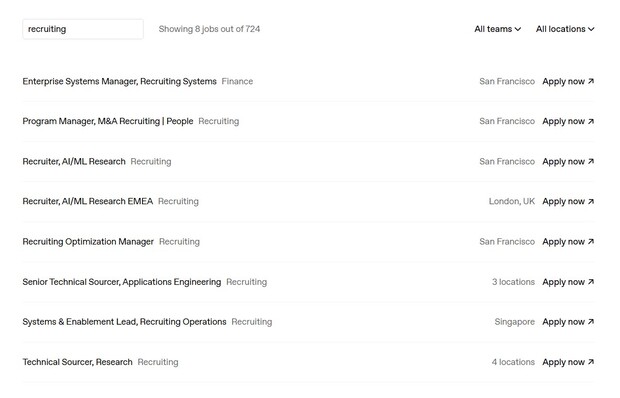Screen dimensions: 620x398
Task: Click the '4 locations' text
Action: point(513,362)
